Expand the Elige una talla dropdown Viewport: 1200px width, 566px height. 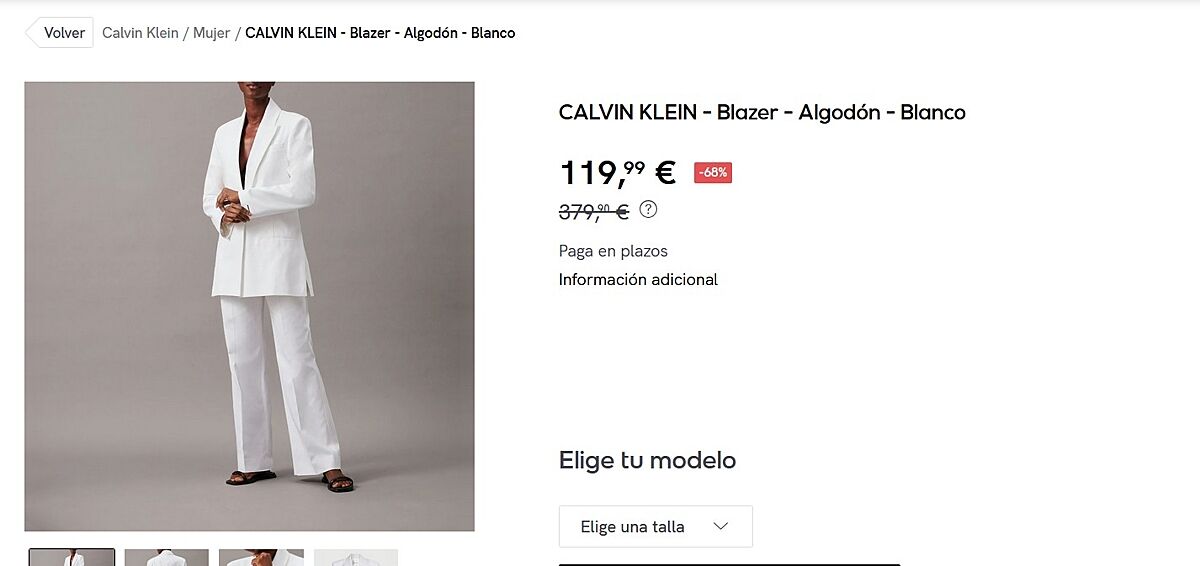click(655, 526)
